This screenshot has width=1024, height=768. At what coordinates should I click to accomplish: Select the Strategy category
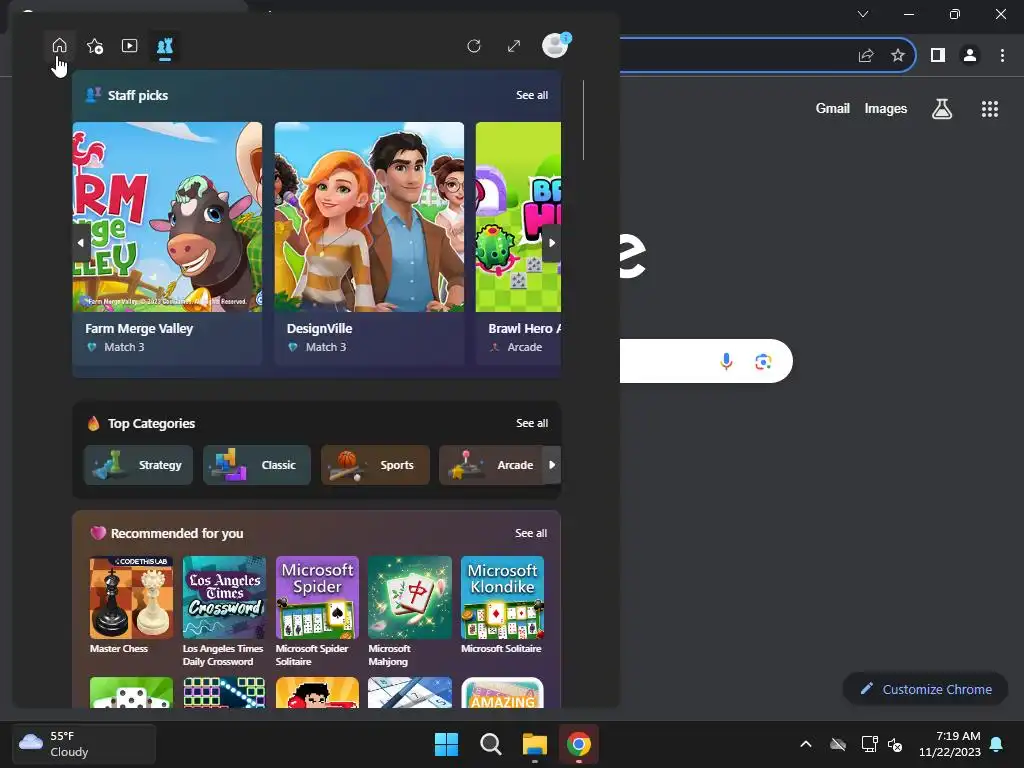click(138, 465)
